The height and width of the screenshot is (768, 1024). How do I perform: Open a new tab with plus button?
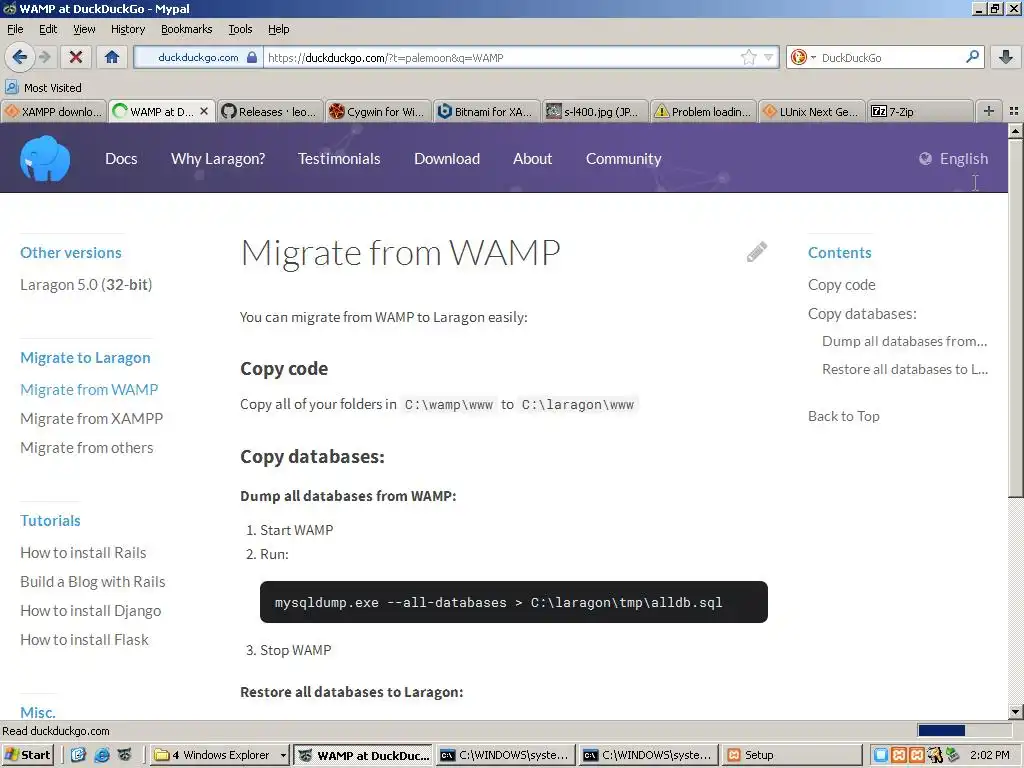click(x=989, y=111)
